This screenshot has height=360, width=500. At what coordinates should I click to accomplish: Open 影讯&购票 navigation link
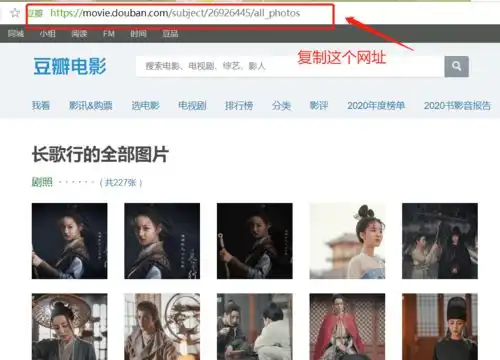(90, 105)
